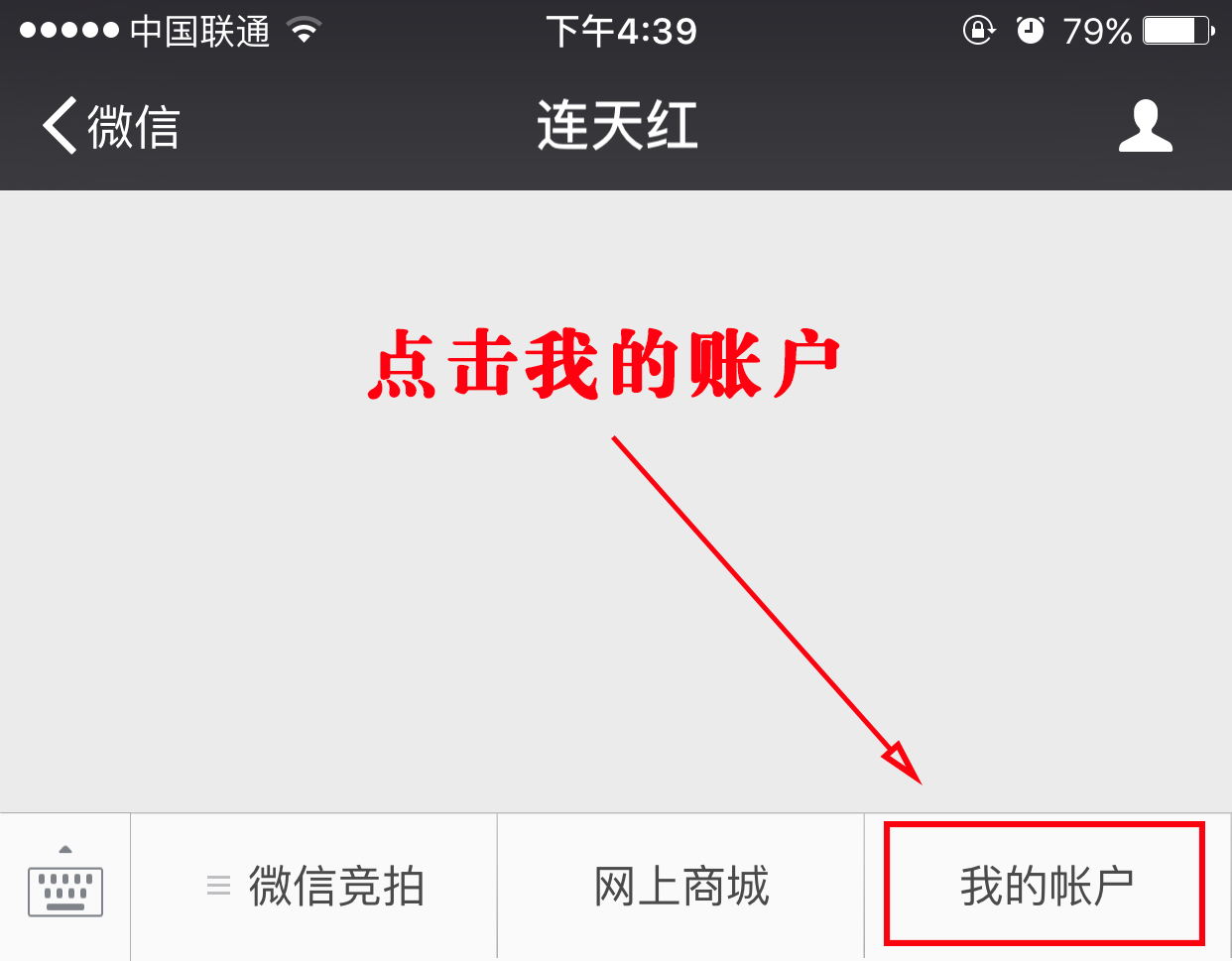Tap the 79% battery percentage
The image size is (1232, 961).
(1097, 32)
